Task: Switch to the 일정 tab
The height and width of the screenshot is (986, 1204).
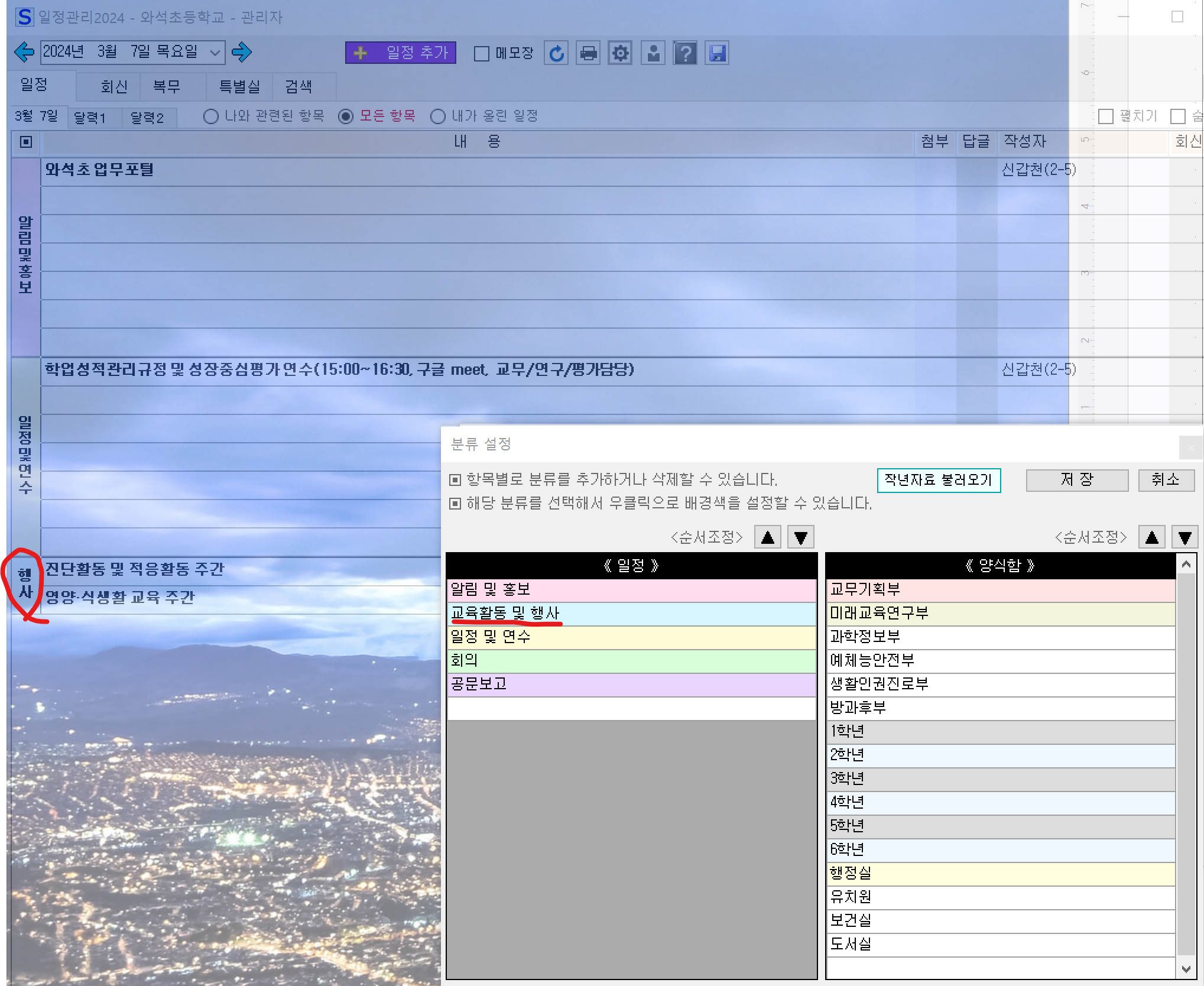Action: click(x=41, y=86)
